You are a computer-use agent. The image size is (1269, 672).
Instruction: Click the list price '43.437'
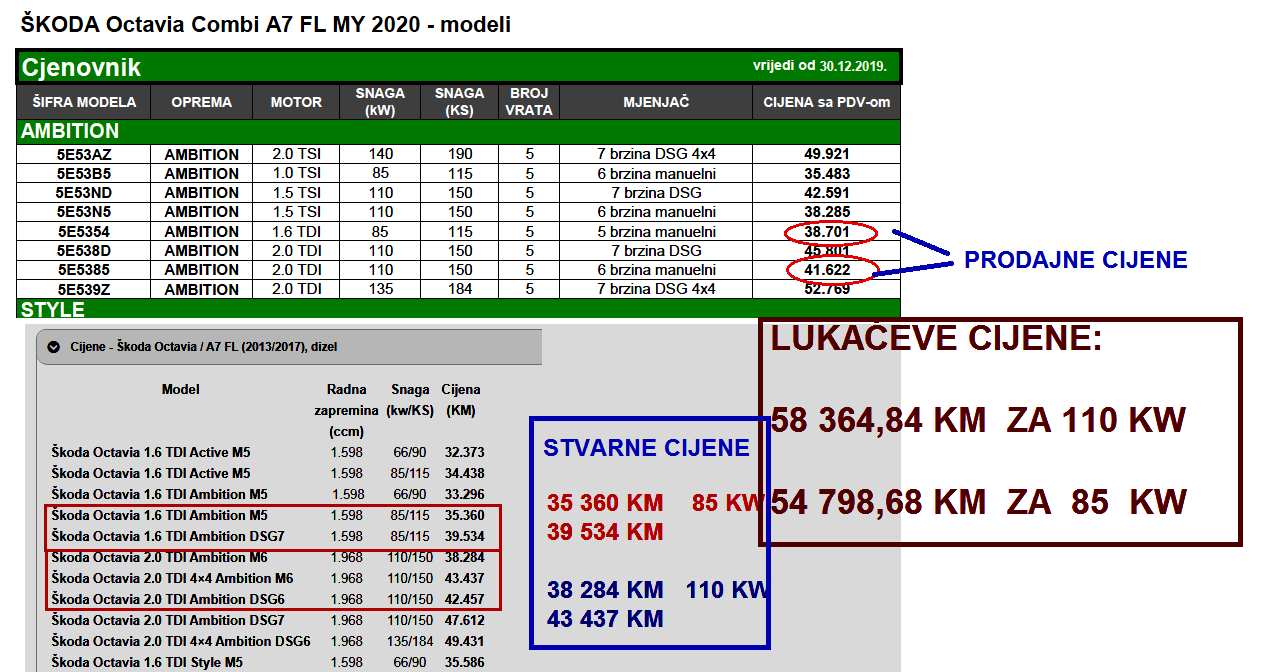[464, 578]
